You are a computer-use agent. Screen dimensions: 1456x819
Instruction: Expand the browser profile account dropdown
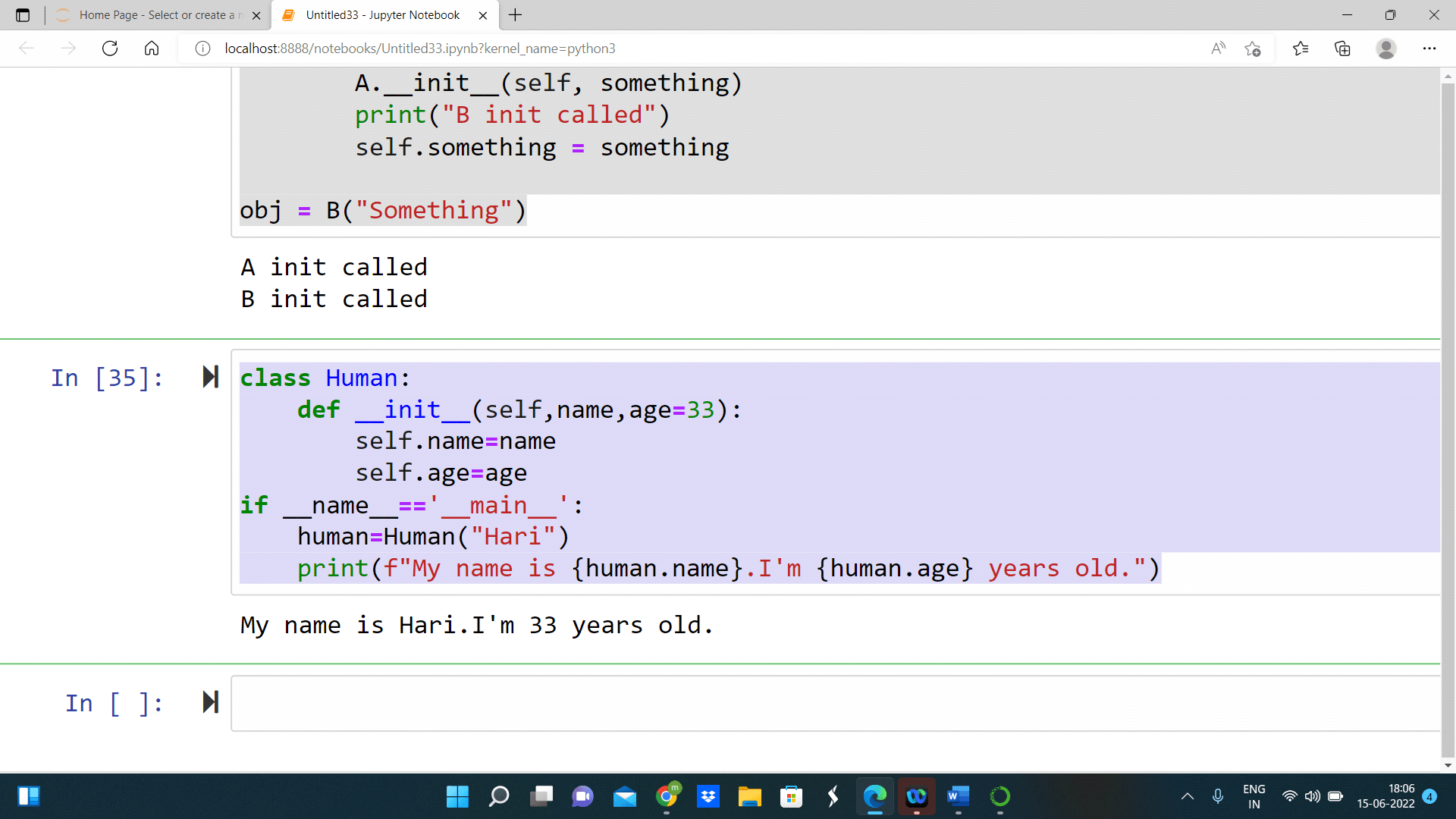pos(1388,47)
